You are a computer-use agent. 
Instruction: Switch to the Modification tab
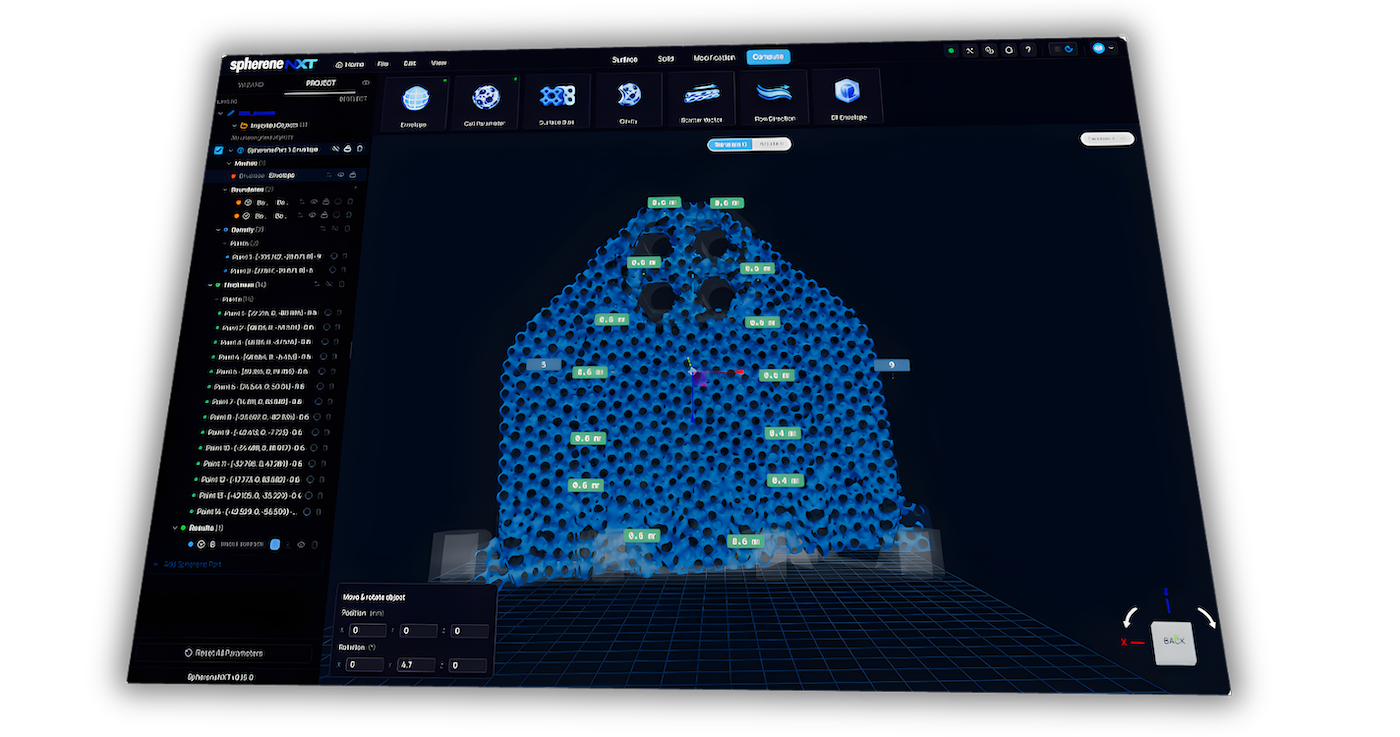714,58
